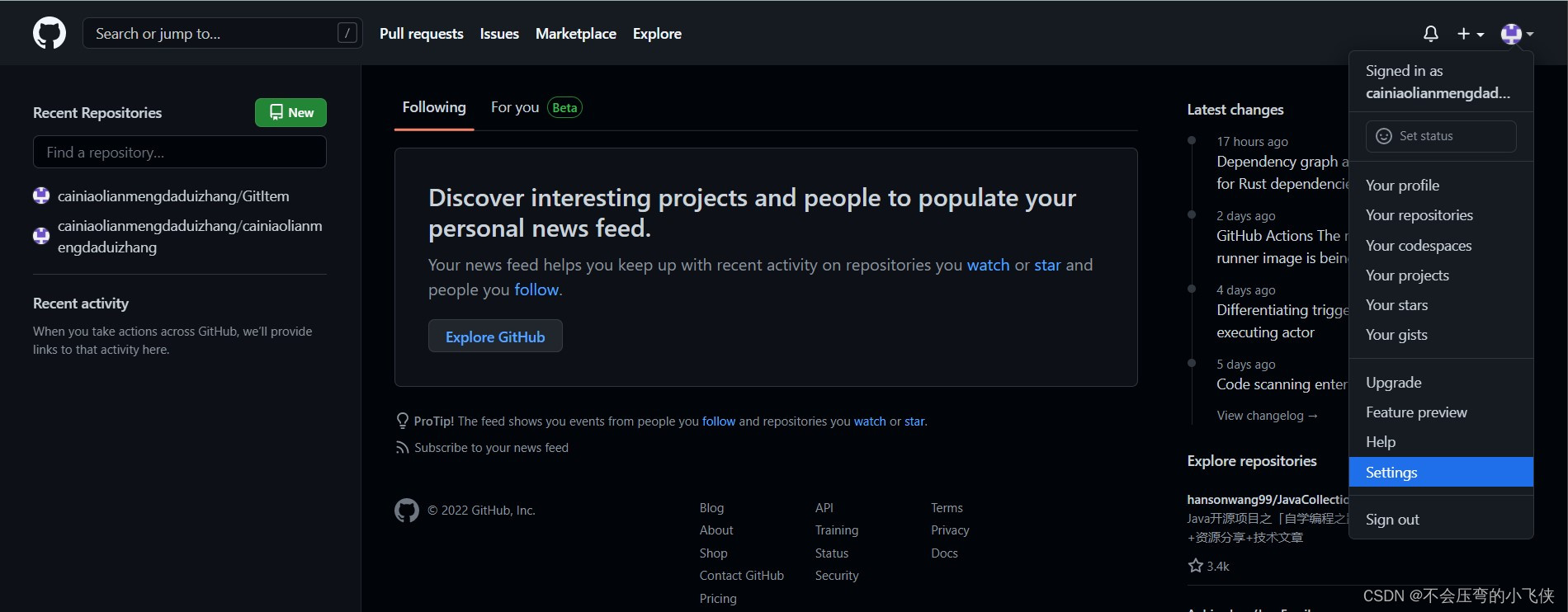This screenshot has width=1568, height=612.
Task: Switch to the Following tab
Action: point(434,107)
